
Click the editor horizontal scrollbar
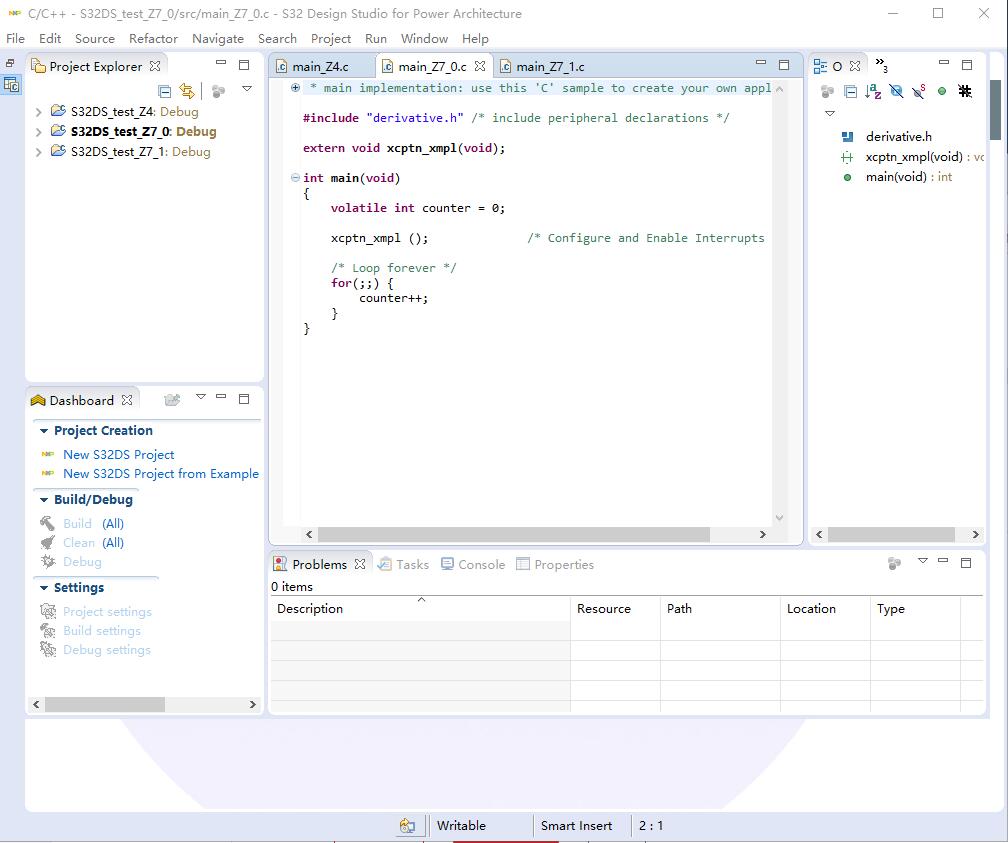[x=514, y=534]
